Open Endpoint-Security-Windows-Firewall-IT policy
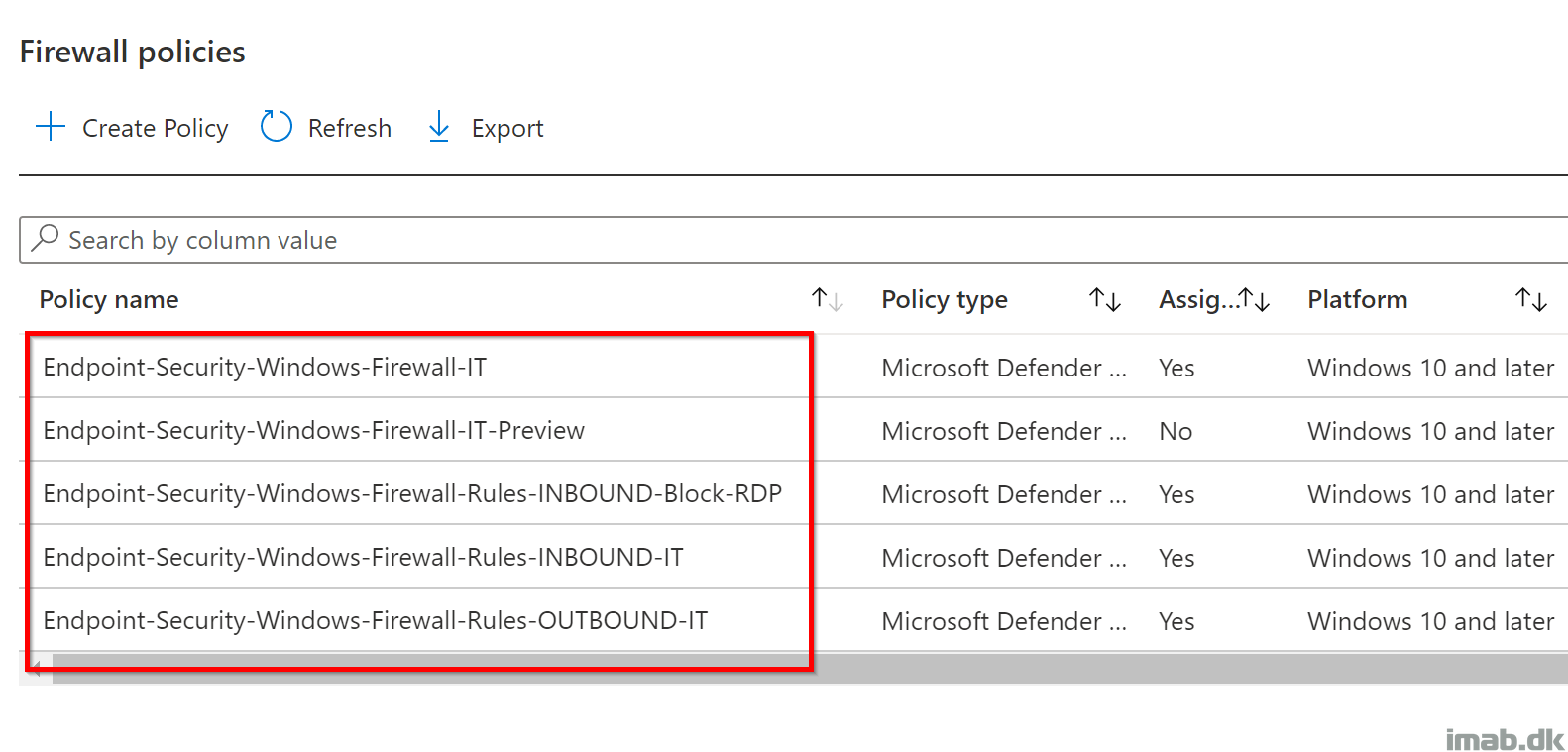1568x752 pixels. (265, 368)
